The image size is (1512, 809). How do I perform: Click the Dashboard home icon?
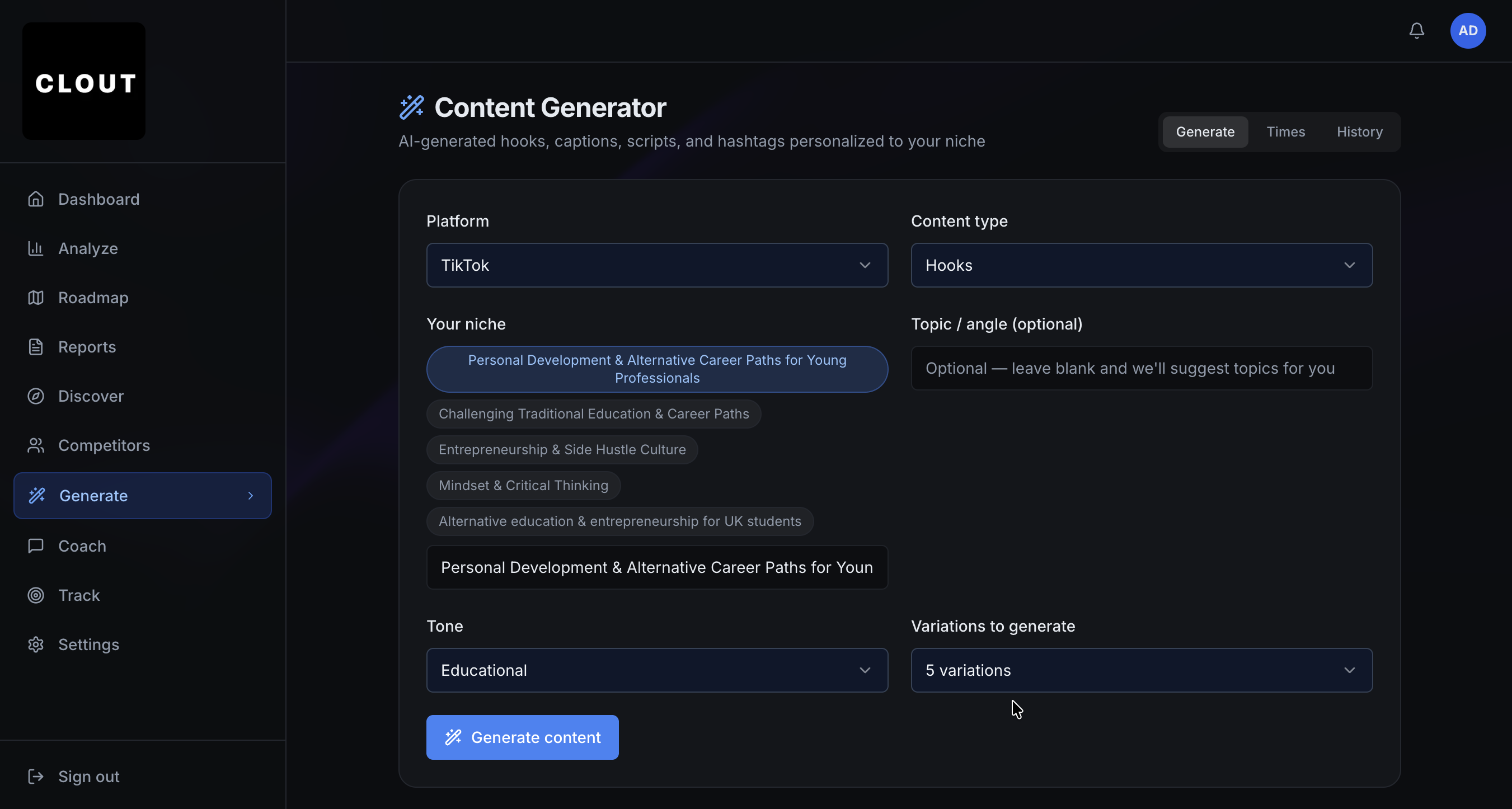36,199
